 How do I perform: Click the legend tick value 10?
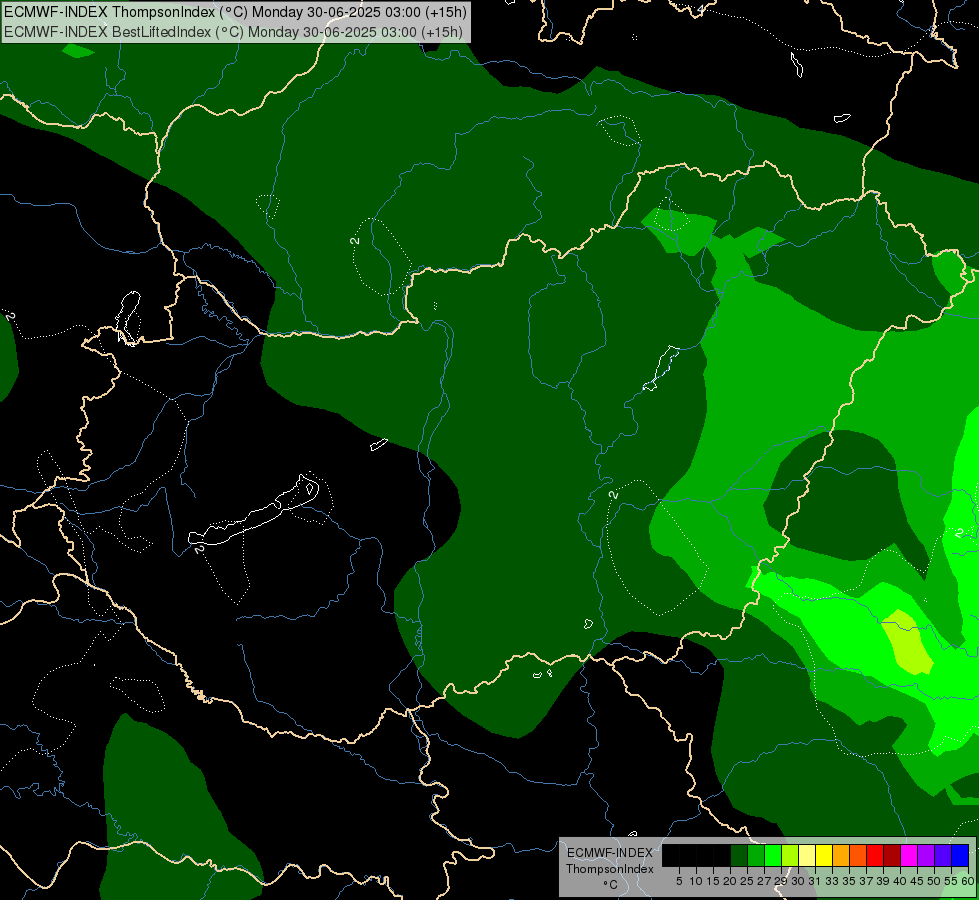pyautogui.click(x=696, y=881)
